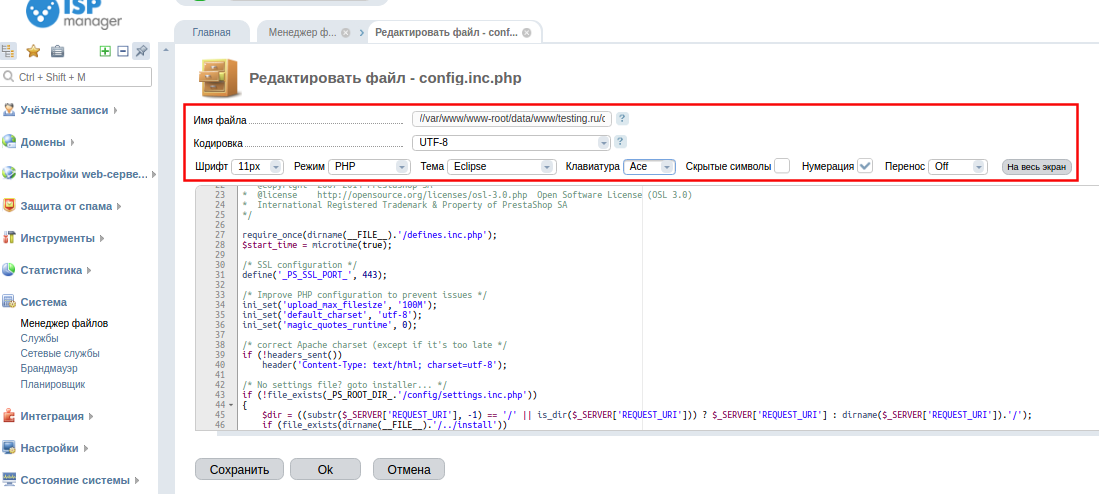Collapse all menu sections with minus icon
This screenshot has height=494, width=1099.
[123, 51]
